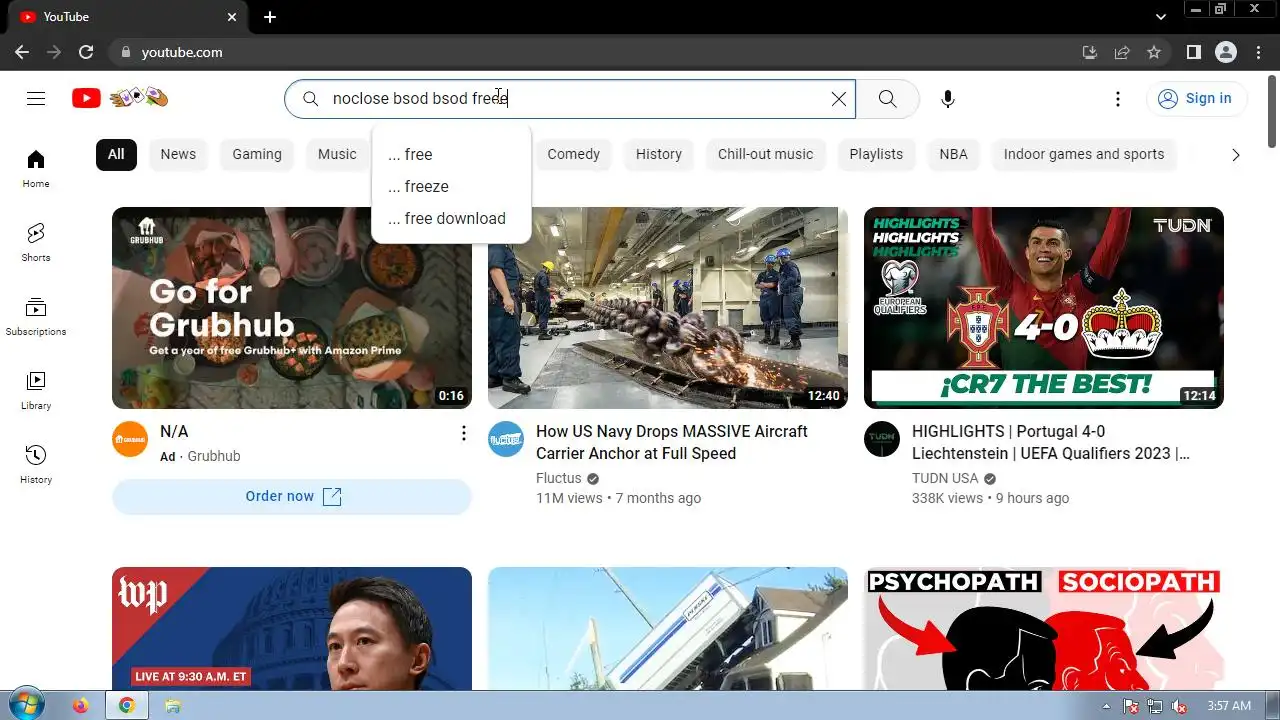The width and height of the screenshot is (1280, 720).
Task: Open Subscriptions in the sidebar
Action: pos(36,316)
